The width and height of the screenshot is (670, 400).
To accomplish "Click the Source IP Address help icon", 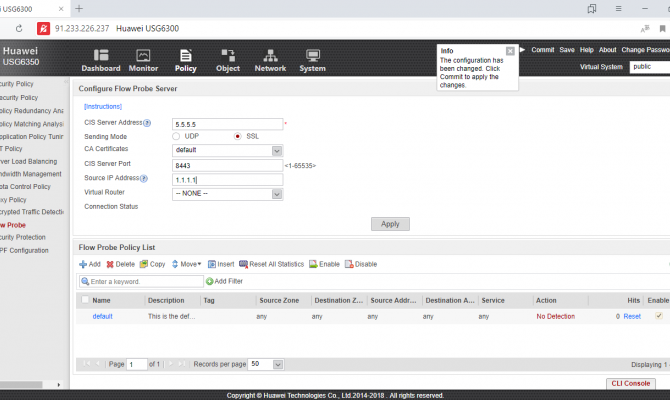I will click(144, 179).
